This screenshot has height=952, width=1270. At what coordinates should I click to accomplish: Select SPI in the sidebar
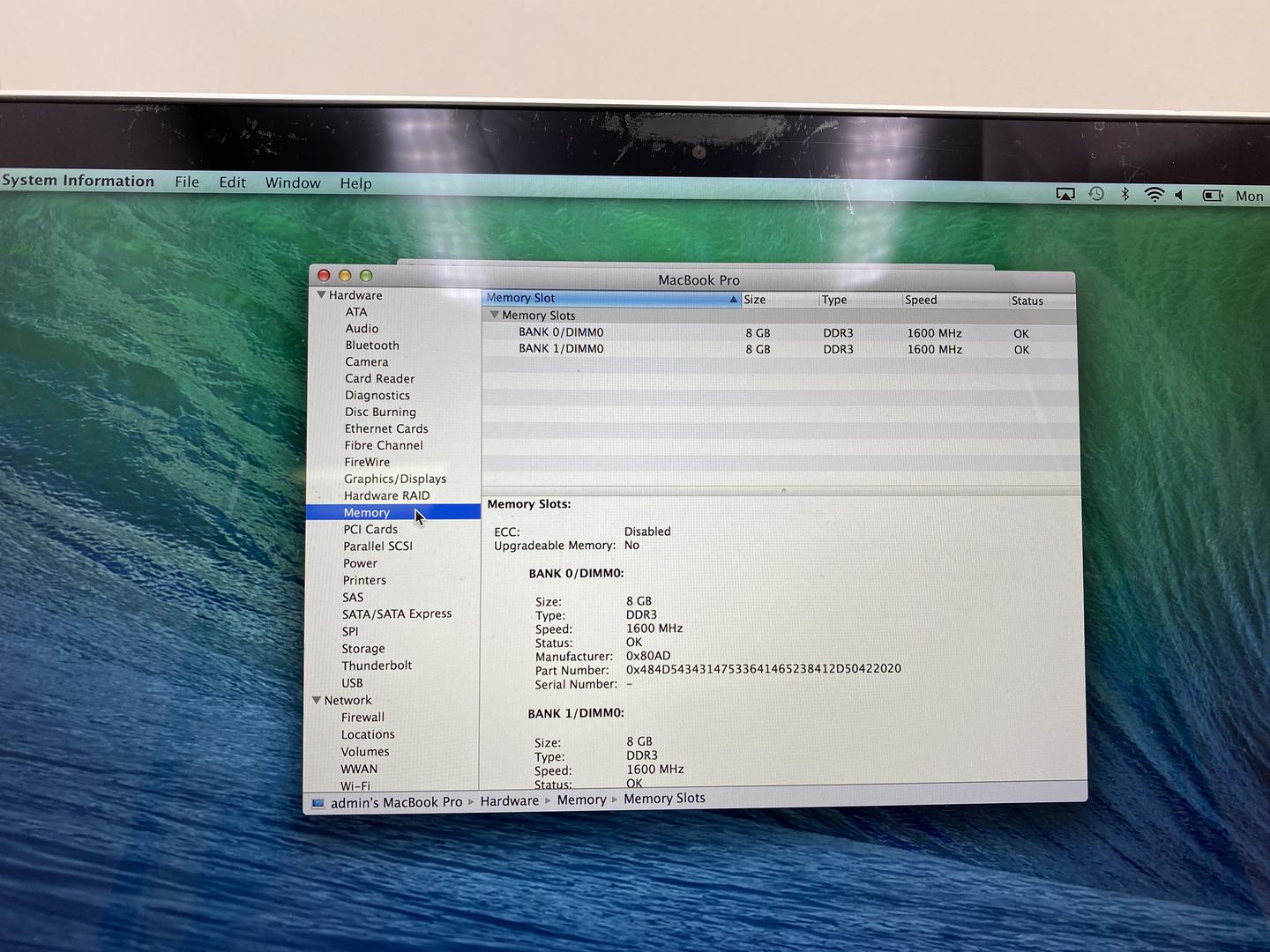click(350, 632)
